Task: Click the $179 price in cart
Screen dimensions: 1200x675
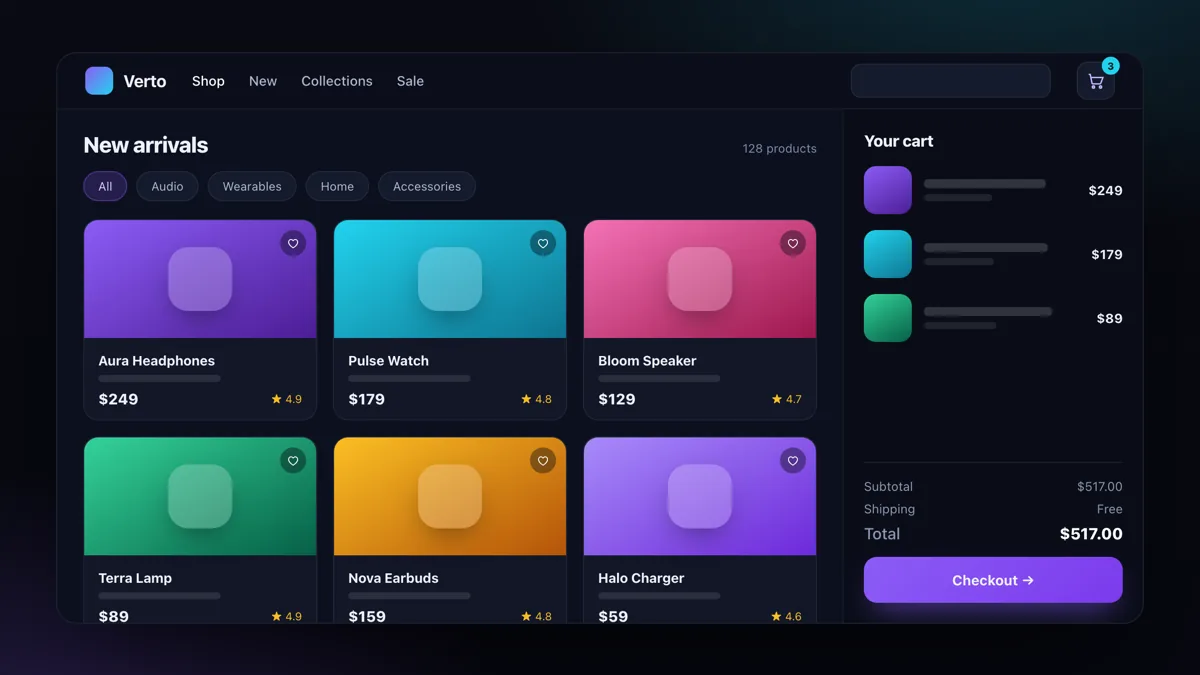Action: pos(1107,254)
